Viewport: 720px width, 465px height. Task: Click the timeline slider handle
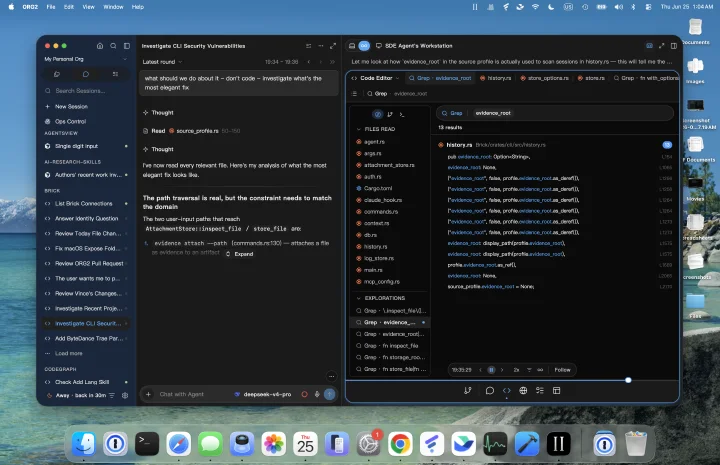628,380
